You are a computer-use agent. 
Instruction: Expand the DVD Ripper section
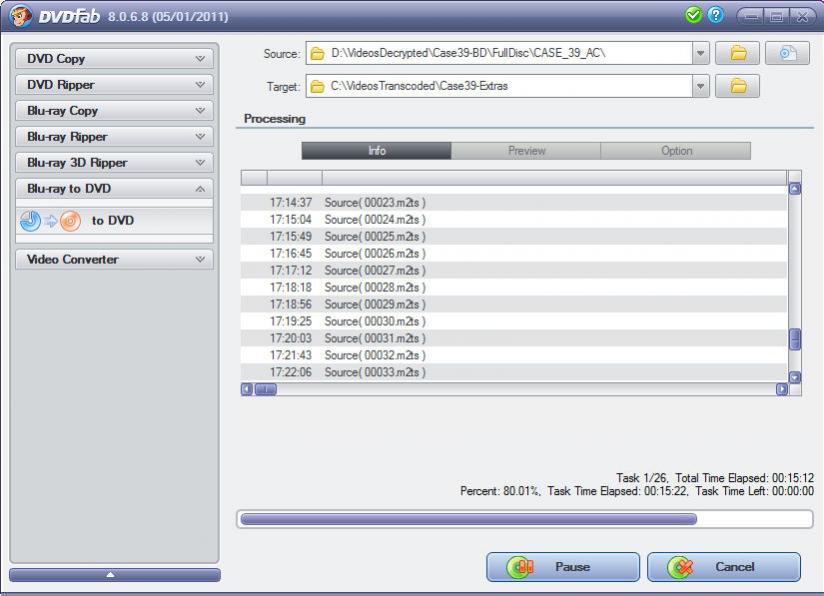(x=115, y=85)
